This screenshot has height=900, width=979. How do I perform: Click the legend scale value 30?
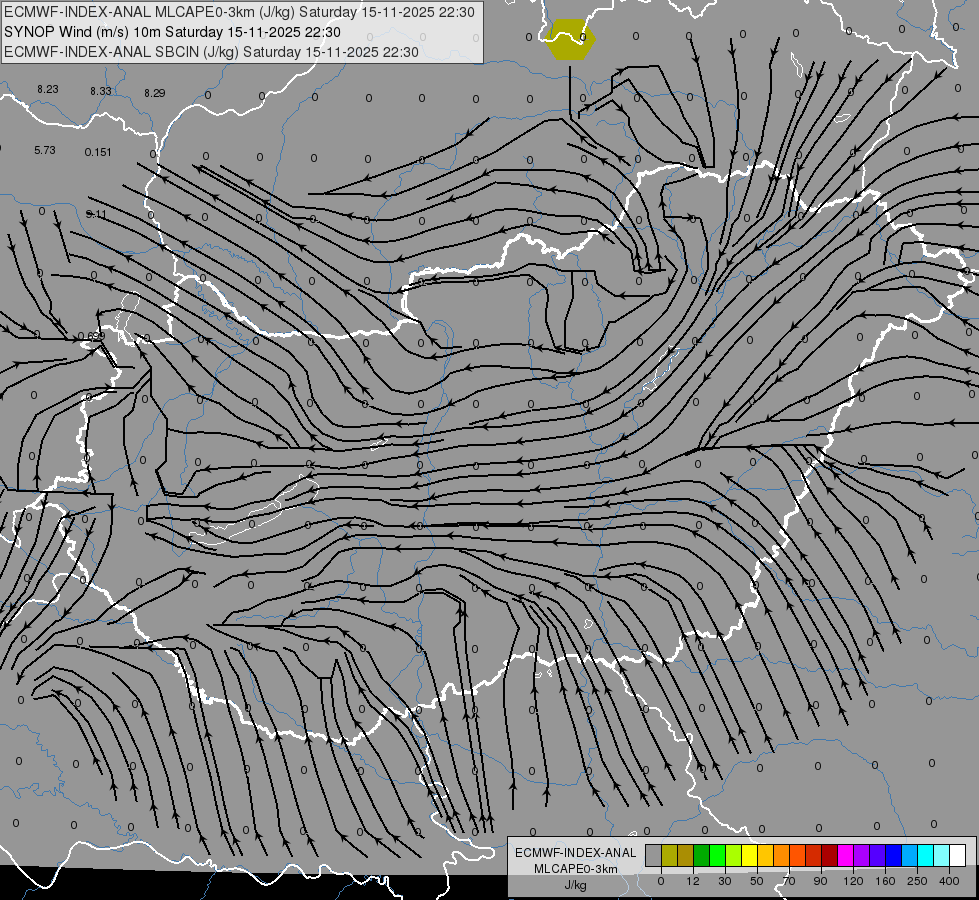pyautogui.click(x=725, y=881)
